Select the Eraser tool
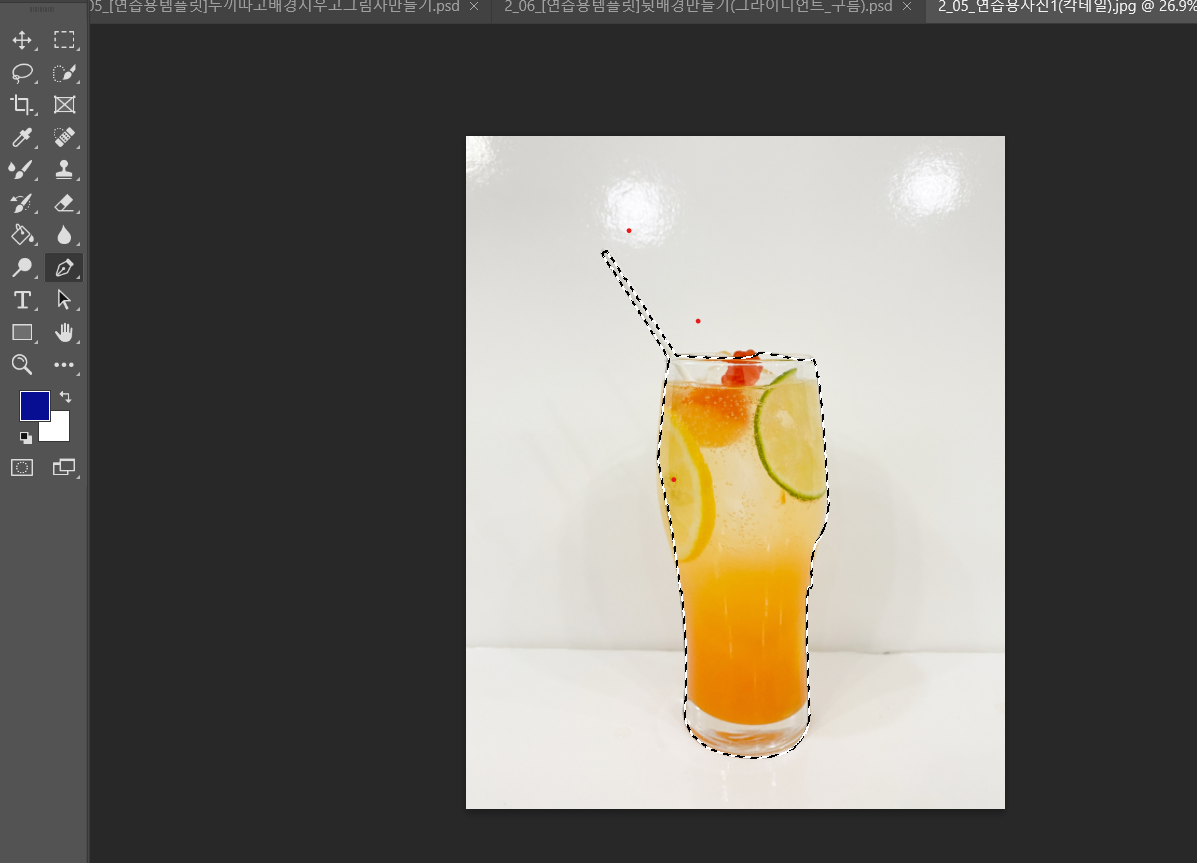1197x863 pixels. [64, 202]
